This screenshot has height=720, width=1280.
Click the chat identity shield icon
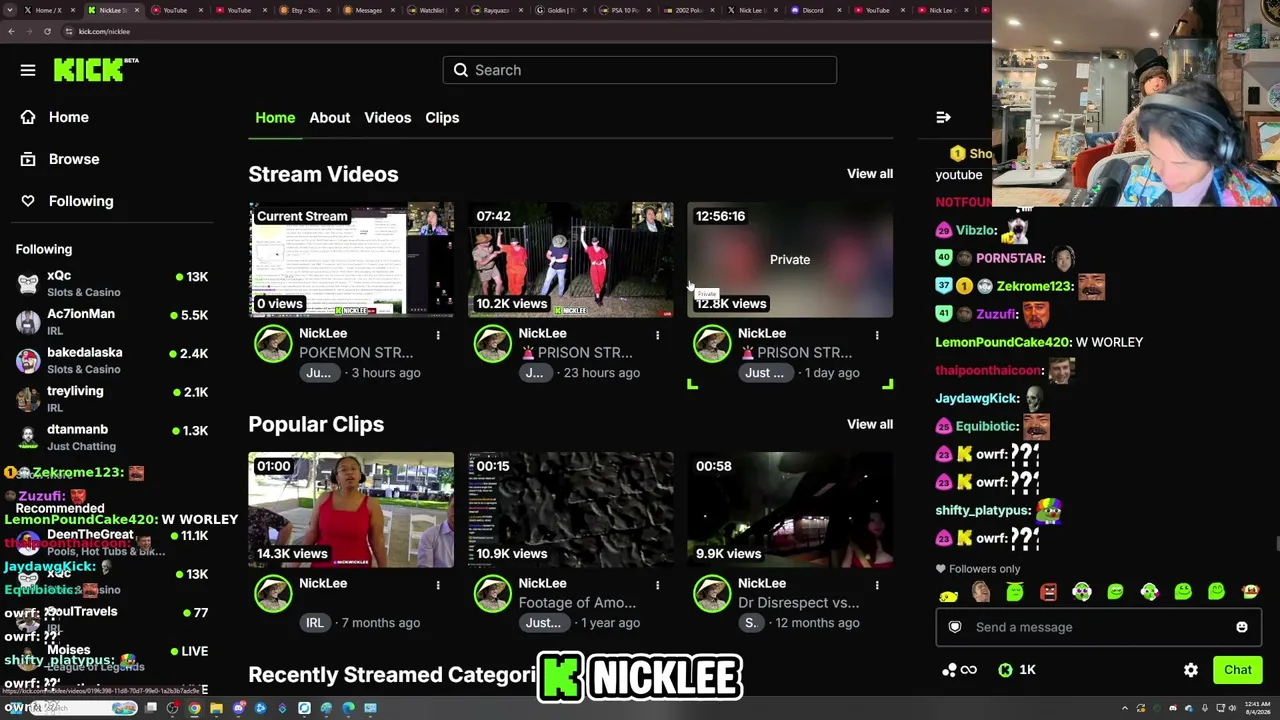click(955, 627)
